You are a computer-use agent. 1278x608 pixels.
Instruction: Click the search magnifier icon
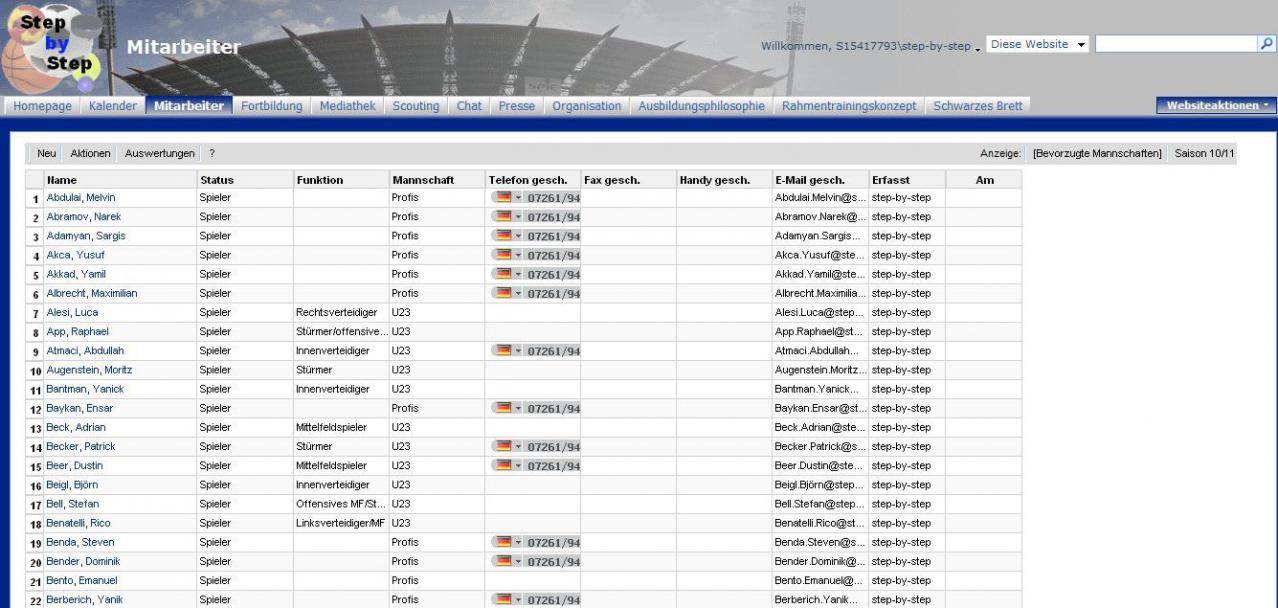point(1266,45)
